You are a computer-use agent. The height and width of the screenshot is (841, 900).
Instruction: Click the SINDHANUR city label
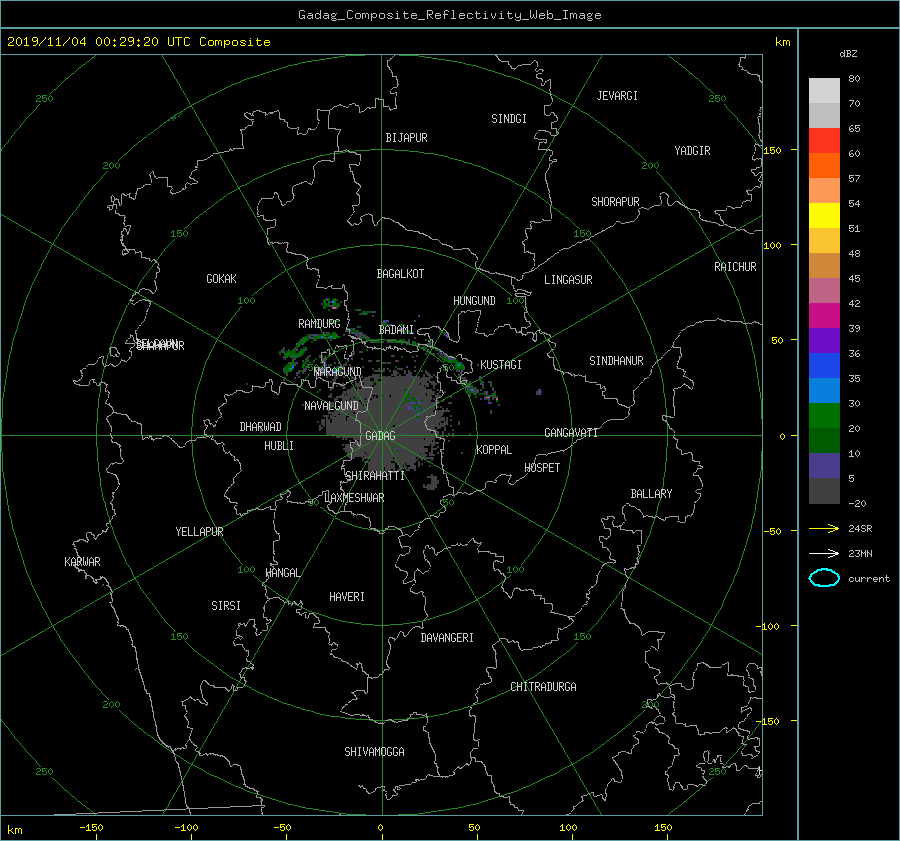616,361
